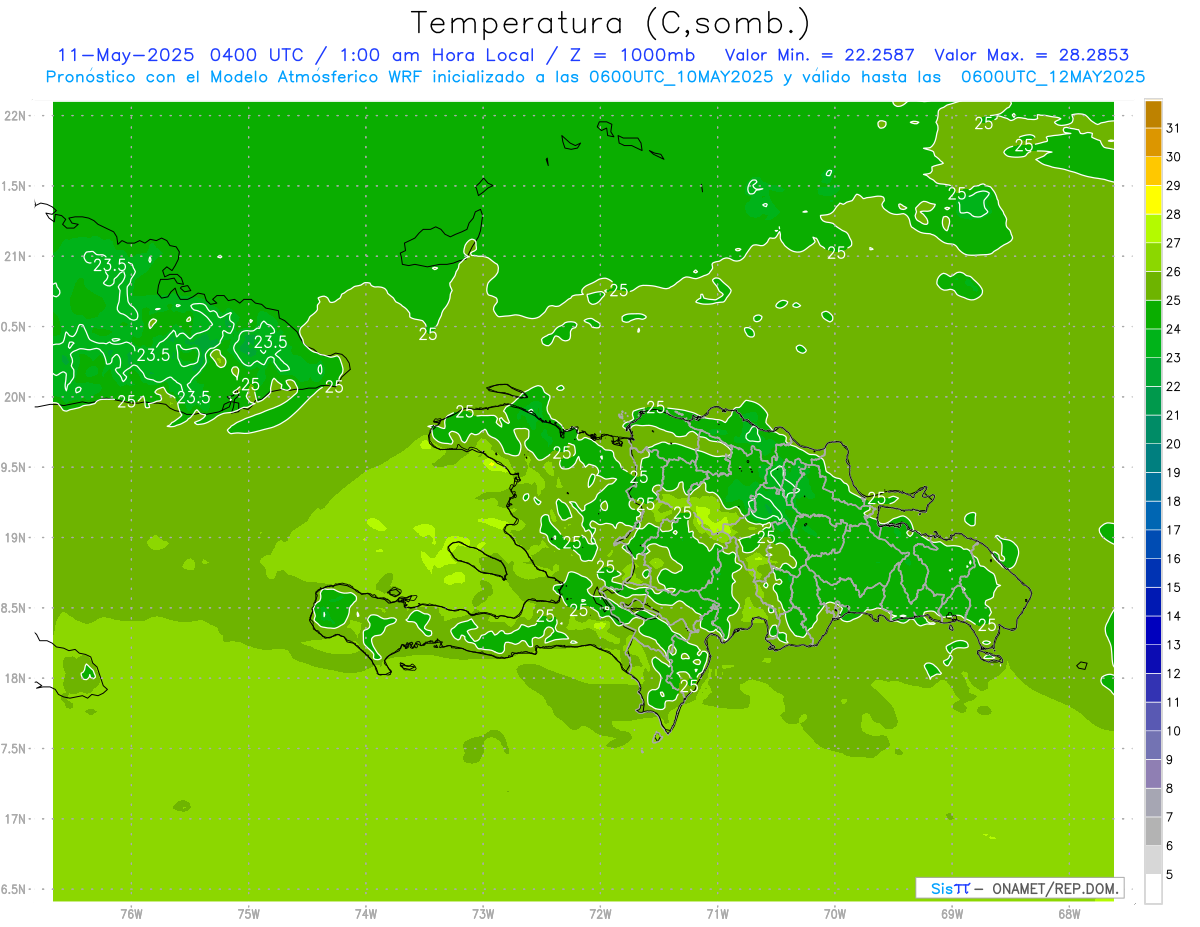The image size is (1200, 927).
Task: Click the "20N" latitude axis label
Action: [15, 397]
